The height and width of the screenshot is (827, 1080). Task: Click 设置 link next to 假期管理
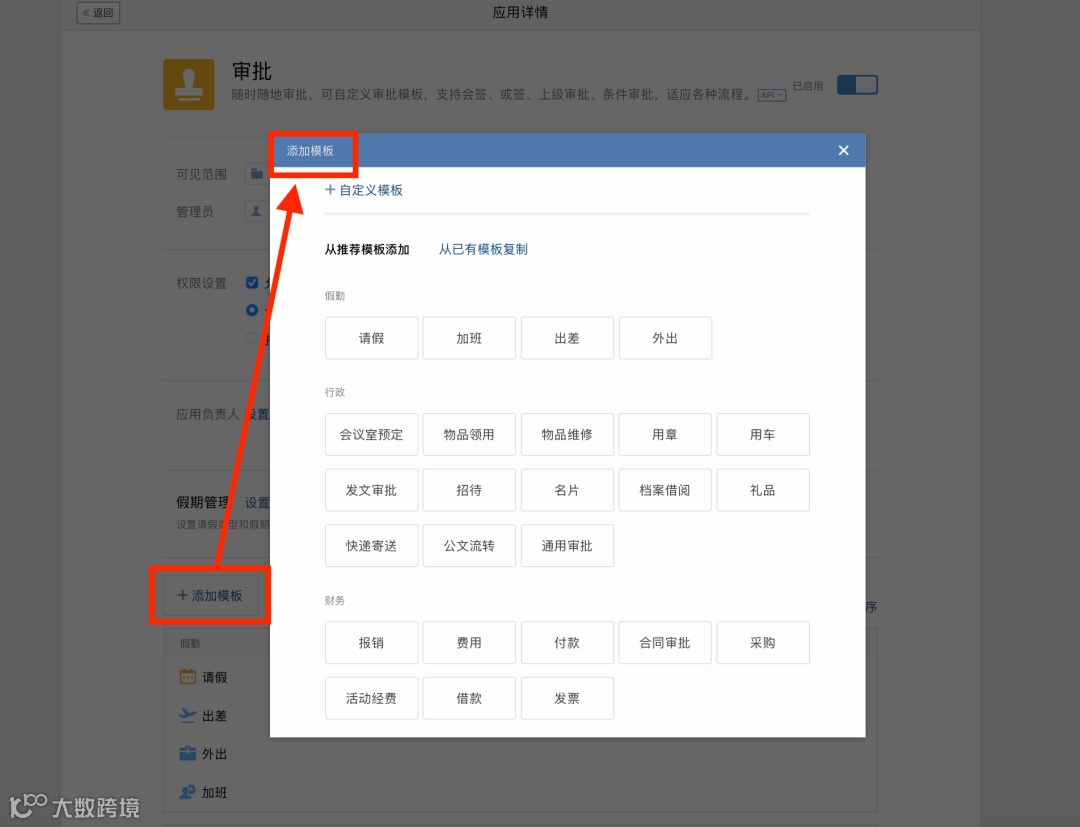click(x=257, y=503)
